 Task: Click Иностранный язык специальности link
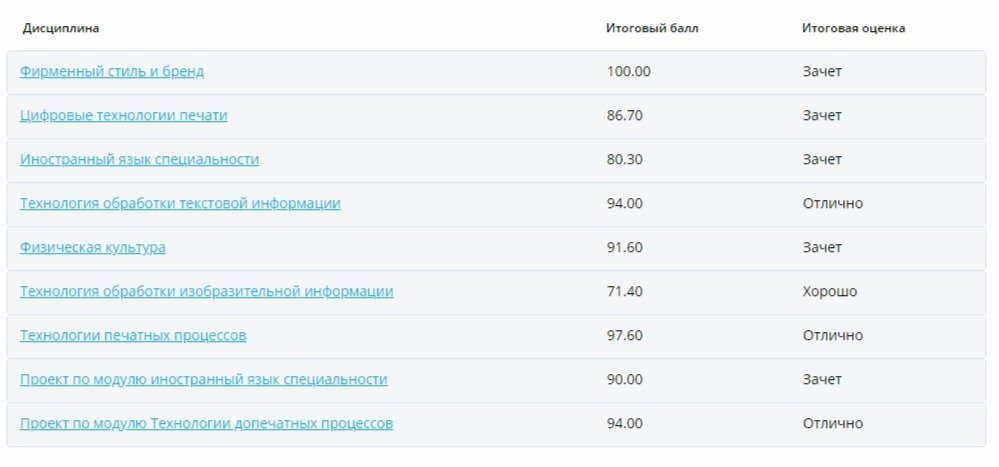[139, 160]
